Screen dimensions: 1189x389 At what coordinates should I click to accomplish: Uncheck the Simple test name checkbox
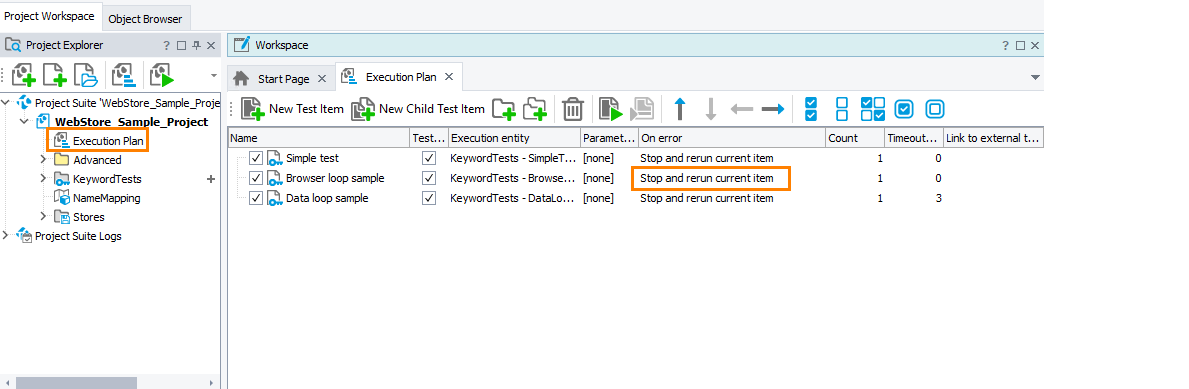[x=256, y=158]
